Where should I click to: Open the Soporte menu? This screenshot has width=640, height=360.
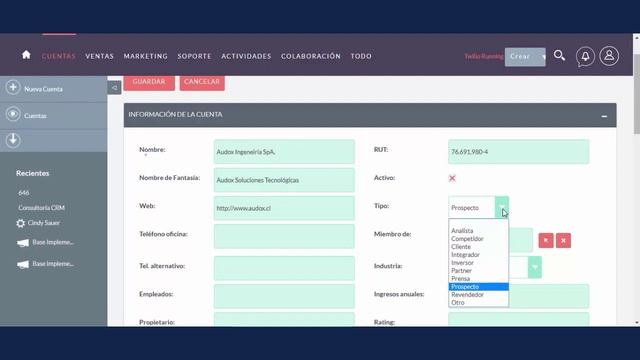point(194,56)
